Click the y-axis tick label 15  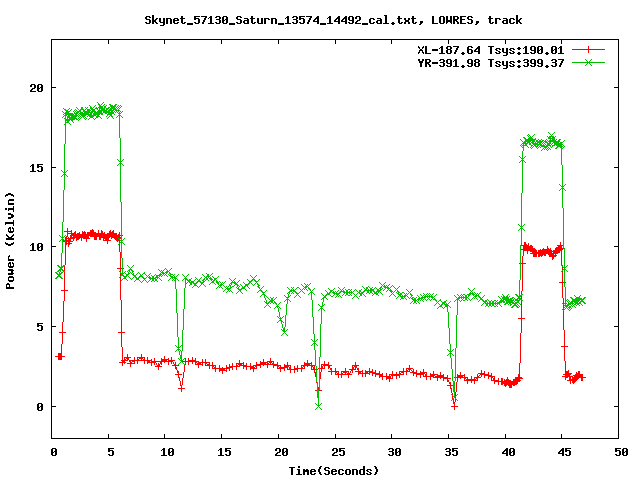pos(36,168)
